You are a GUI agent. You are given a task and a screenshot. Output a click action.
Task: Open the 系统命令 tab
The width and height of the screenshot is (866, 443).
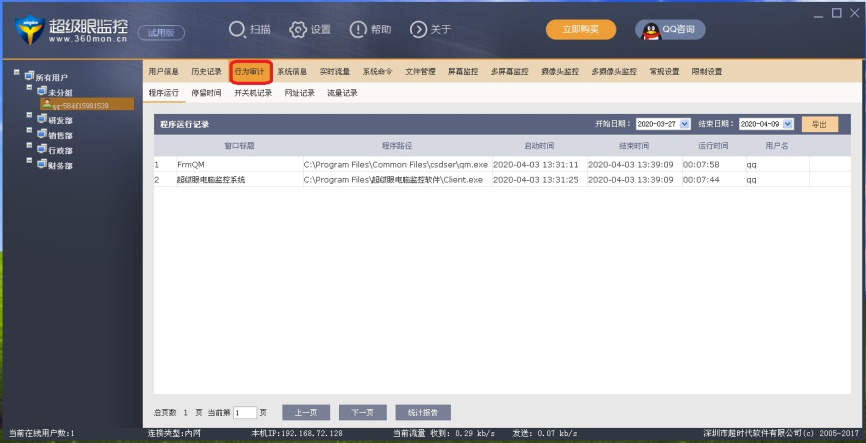pyautogui.click(x=378, y=71)
